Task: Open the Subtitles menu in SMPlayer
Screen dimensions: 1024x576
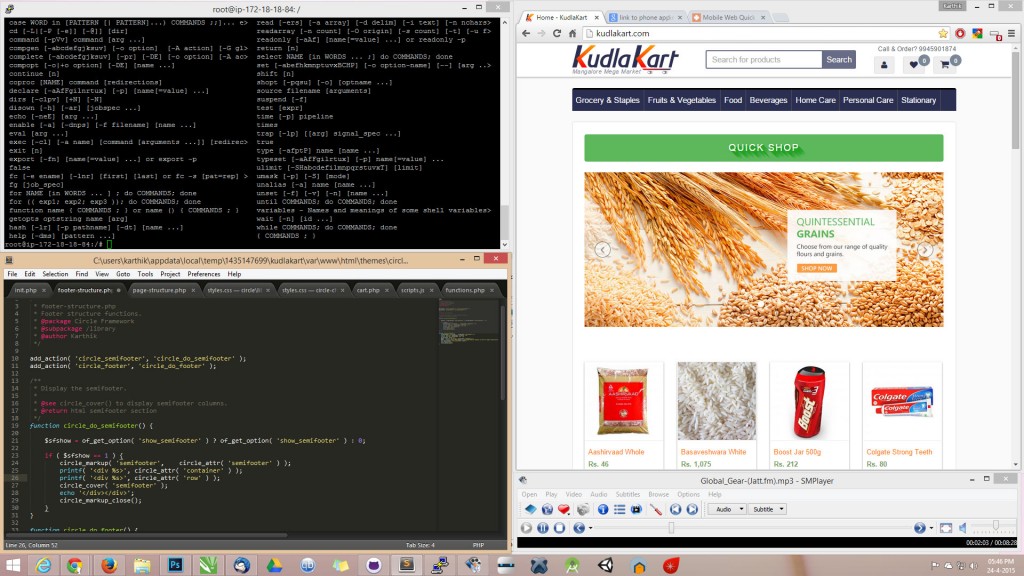Action: (628, 494)
